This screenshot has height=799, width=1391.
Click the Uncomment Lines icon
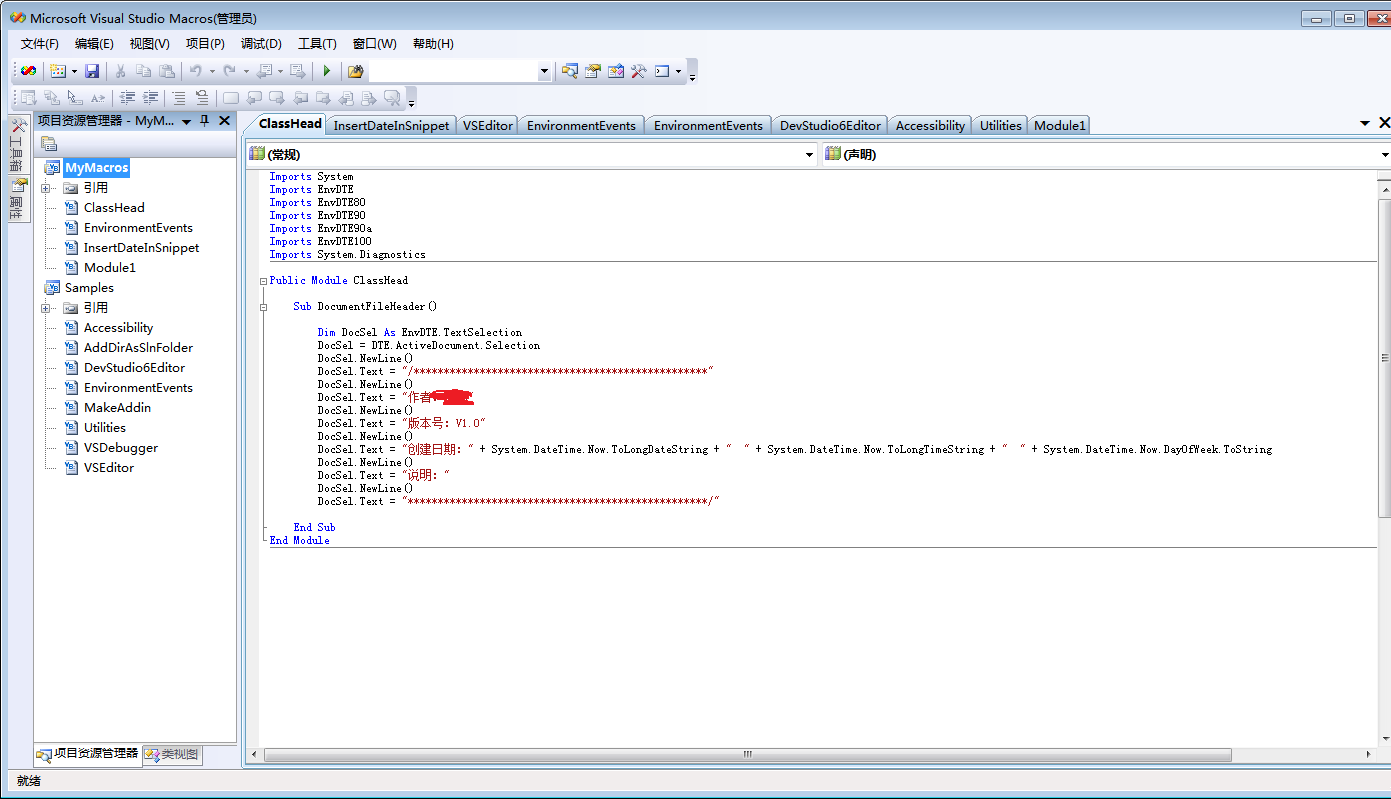[202, 97]
